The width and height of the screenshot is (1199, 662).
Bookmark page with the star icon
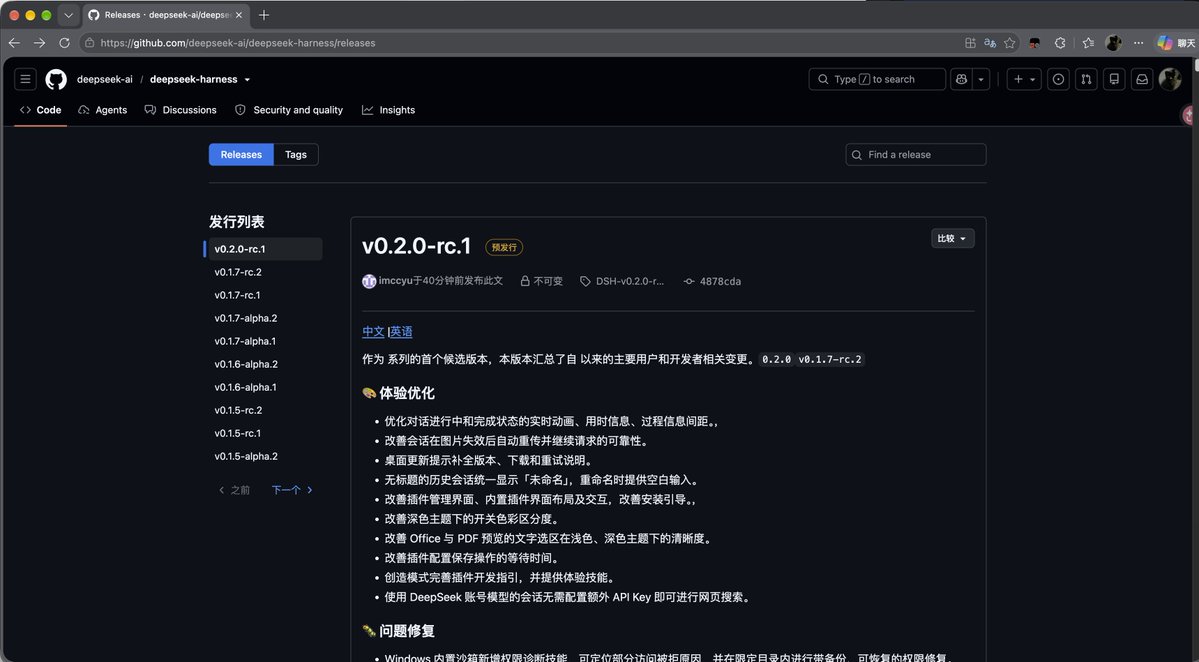[1009, 43]
